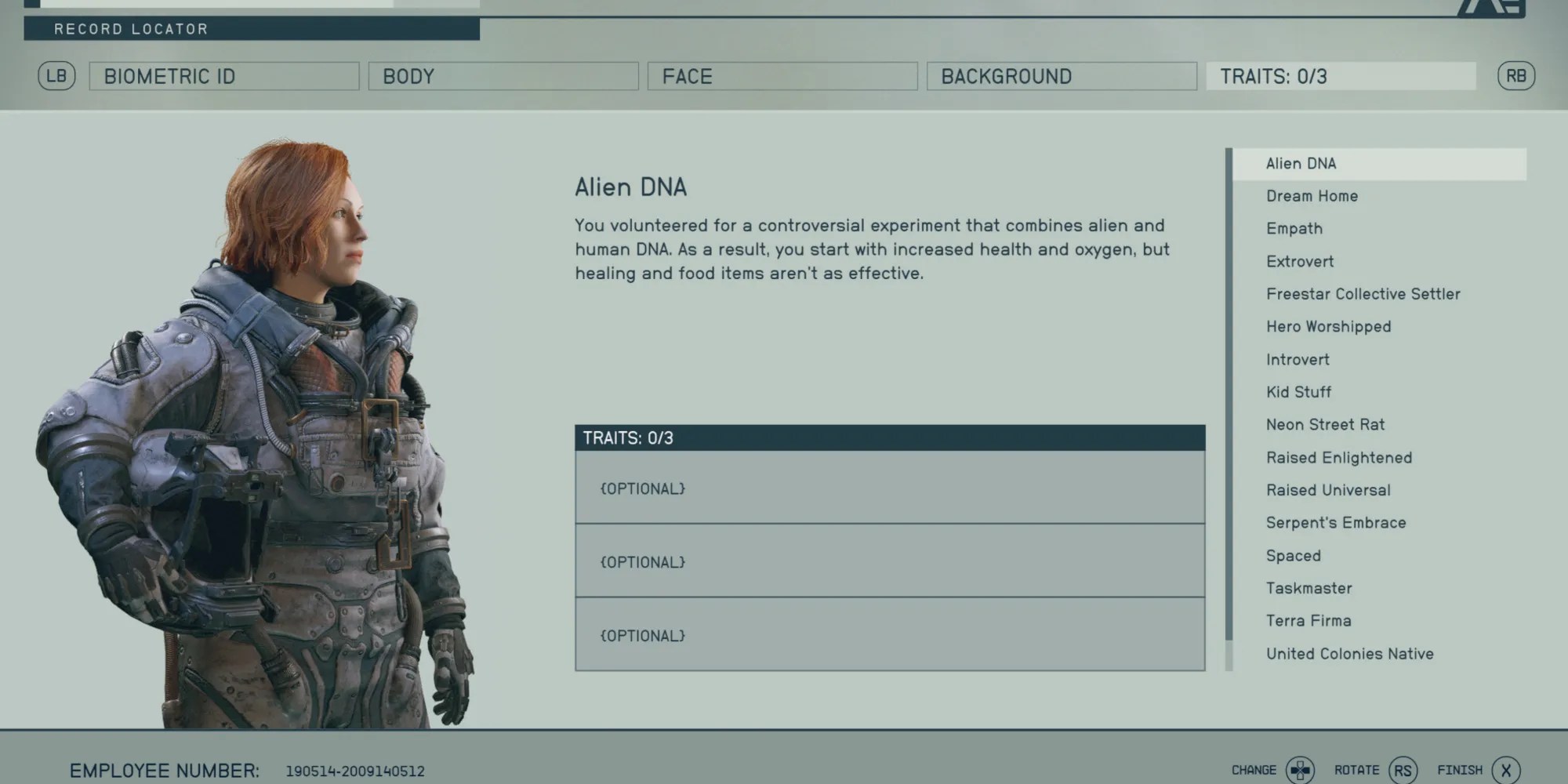Image resolution: width=1568 pixels, height=784 pixels.
Task: Pick the Introvert trait
Action: (1380, 360)
